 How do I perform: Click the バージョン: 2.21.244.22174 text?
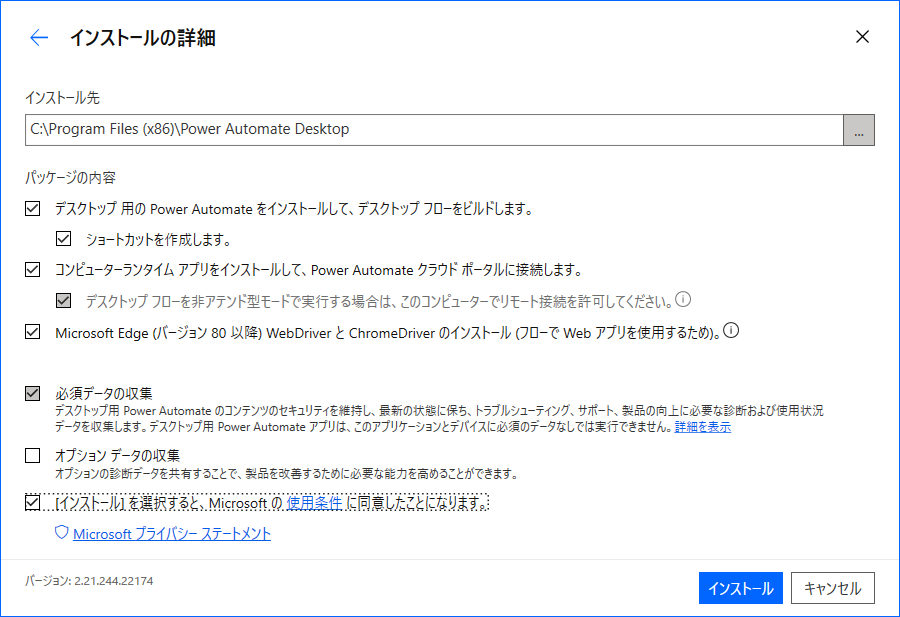tap(89, 581)
